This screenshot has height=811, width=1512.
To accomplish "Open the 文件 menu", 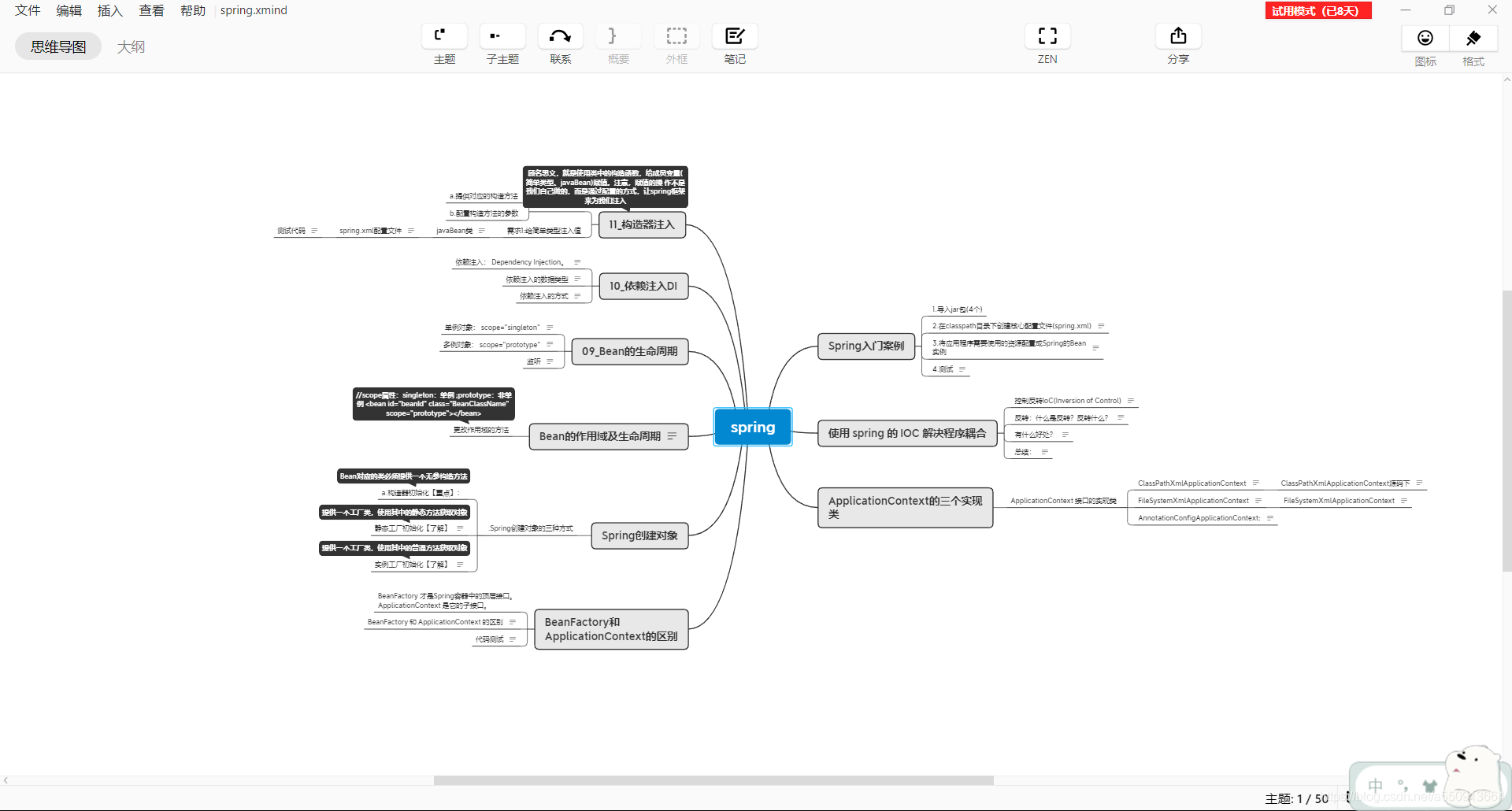I will [28, 10].
